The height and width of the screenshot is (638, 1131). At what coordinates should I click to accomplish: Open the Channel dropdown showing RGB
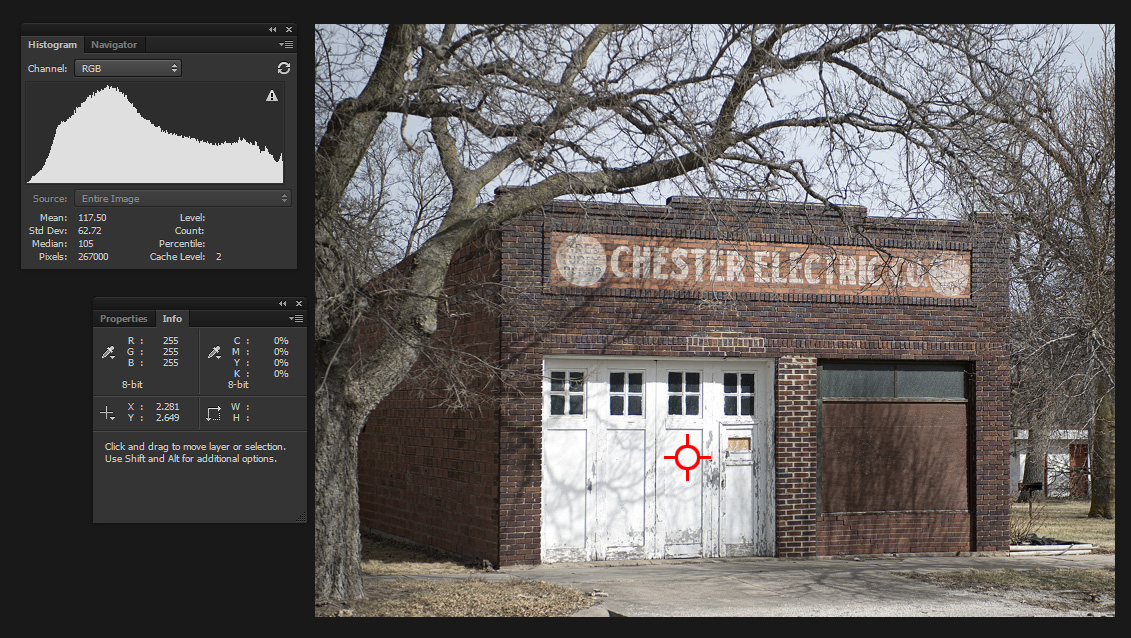tap(128, 68)
